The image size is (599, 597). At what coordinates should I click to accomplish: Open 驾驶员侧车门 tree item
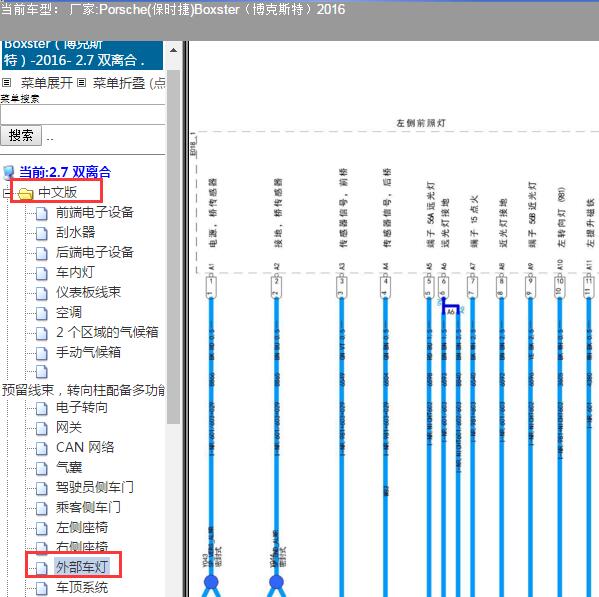(x=95, y=487)
